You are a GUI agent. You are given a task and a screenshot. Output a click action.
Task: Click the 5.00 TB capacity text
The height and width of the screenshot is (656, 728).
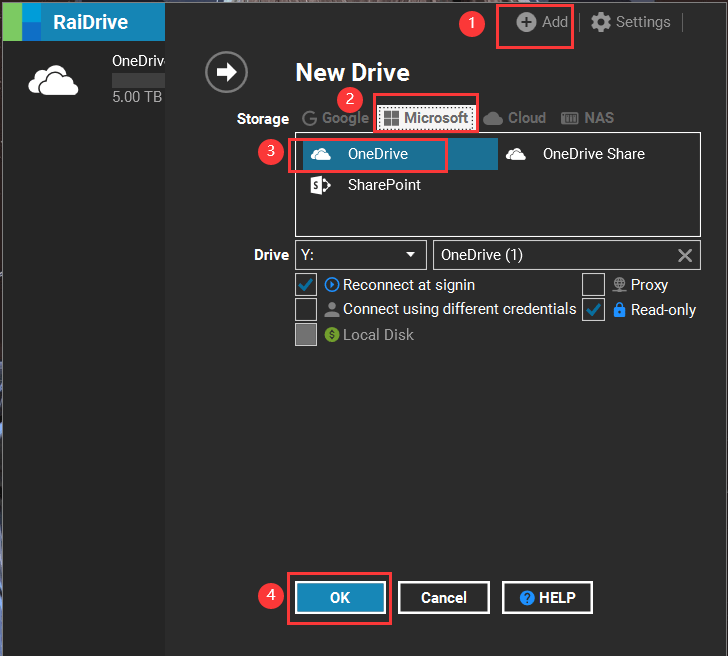[137, 97]
